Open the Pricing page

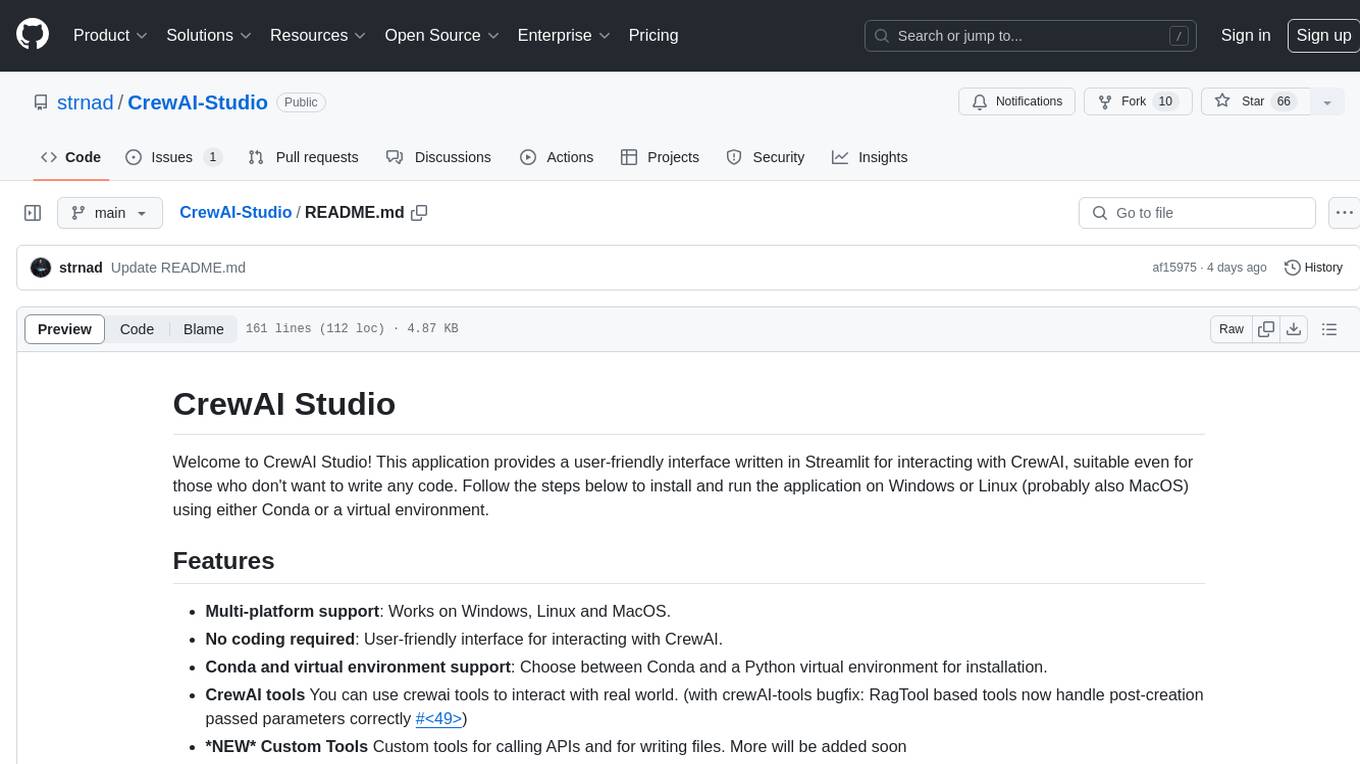pyautogui.click(x=653, y=35)
